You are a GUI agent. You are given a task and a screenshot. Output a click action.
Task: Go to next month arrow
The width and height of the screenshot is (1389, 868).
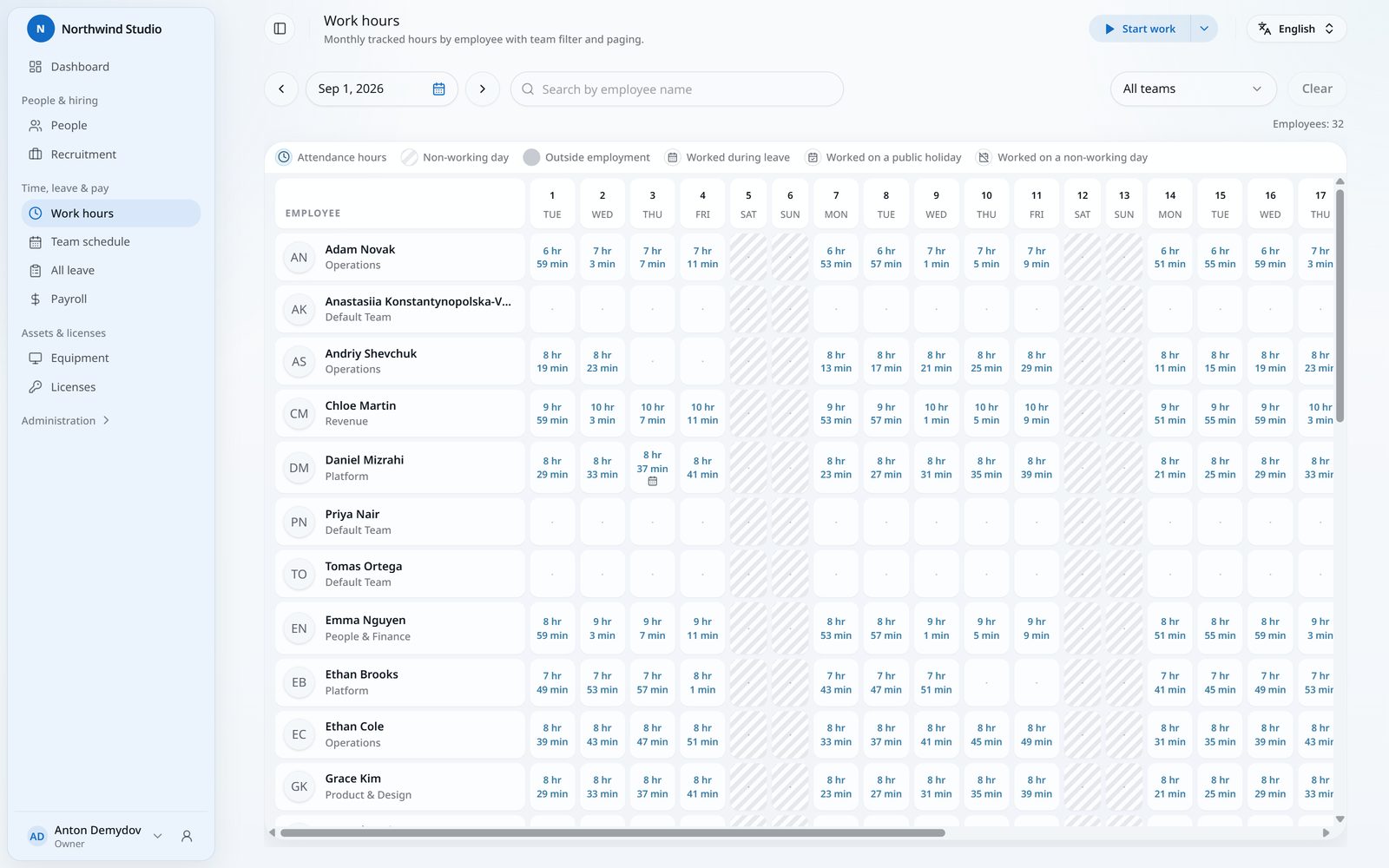(483, 89)
